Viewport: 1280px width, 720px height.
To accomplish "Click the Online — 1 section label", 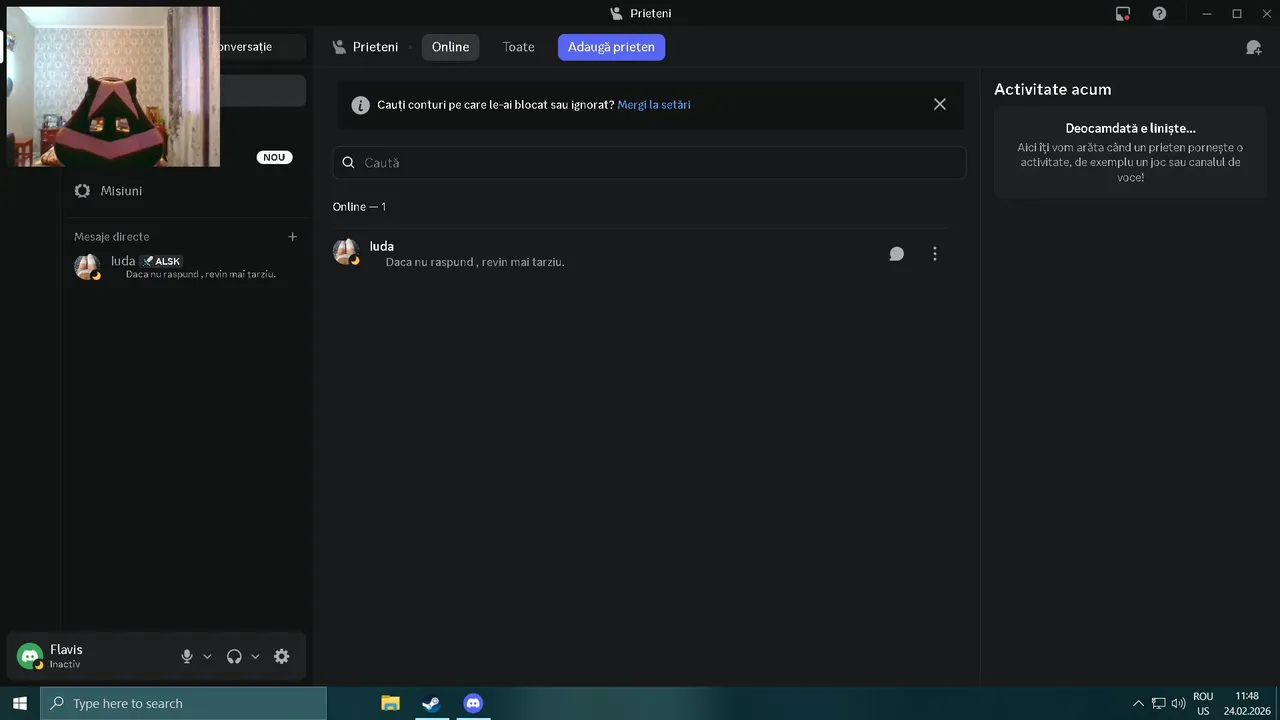I will (359, 207).
